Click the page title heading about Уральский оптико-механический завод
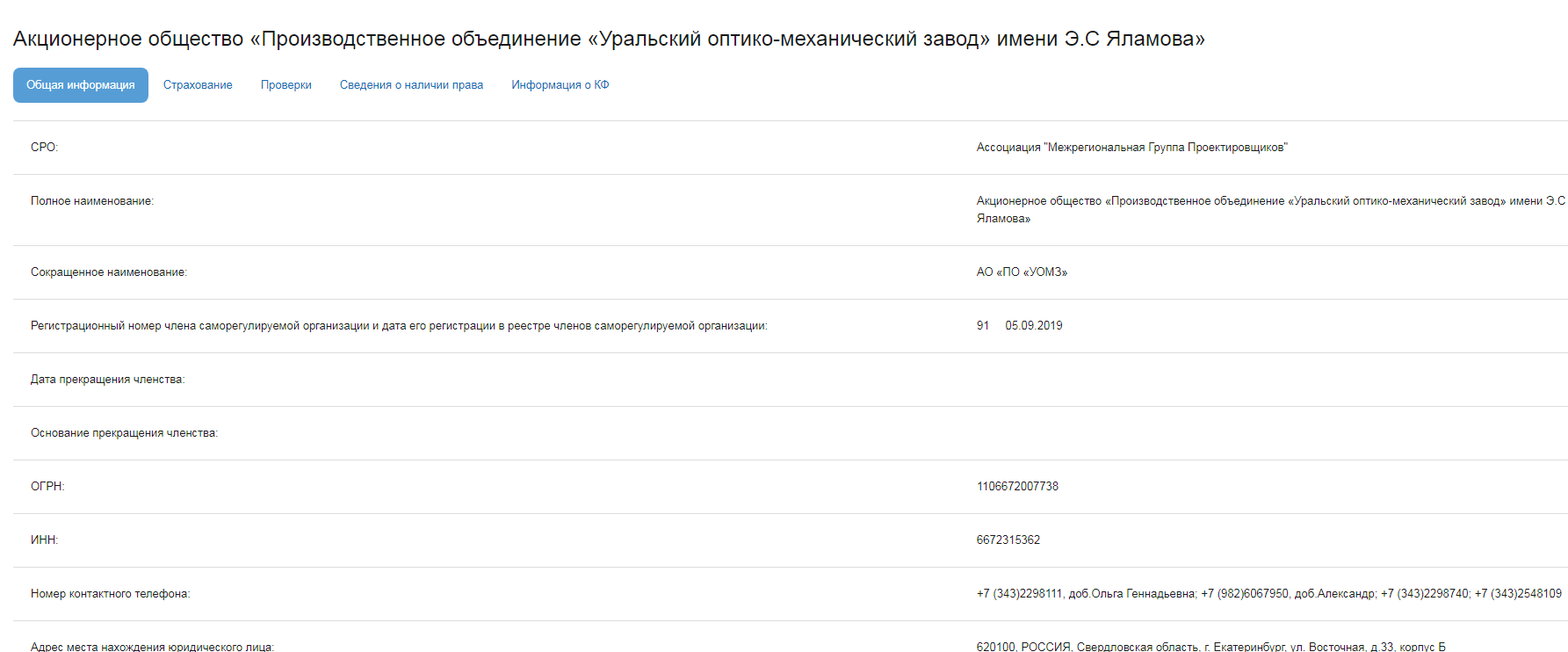The image size is (1568, 652). pyautogui.click(x=609, y=39)
